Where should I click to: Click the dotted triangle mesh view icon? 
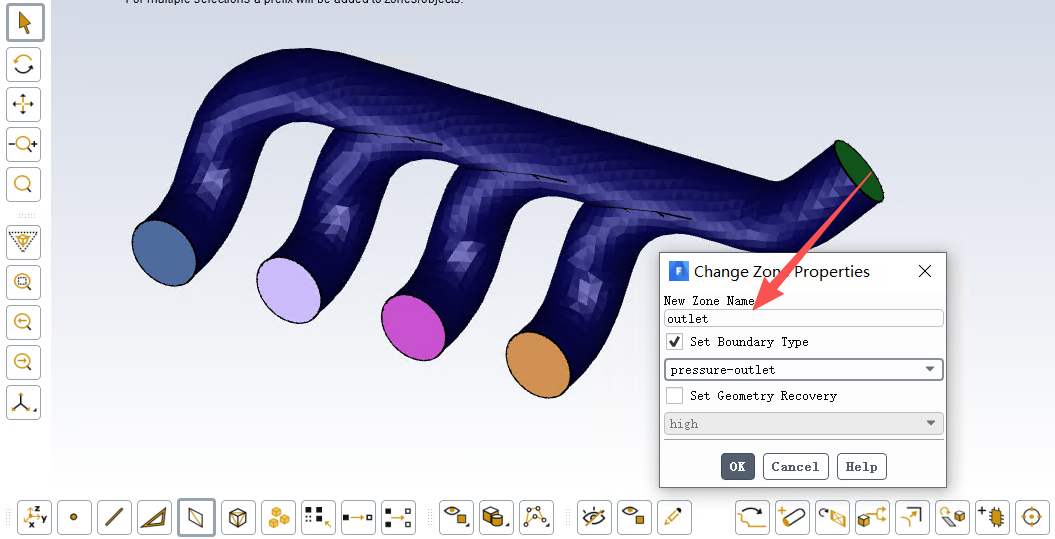(x=24, y=242)
